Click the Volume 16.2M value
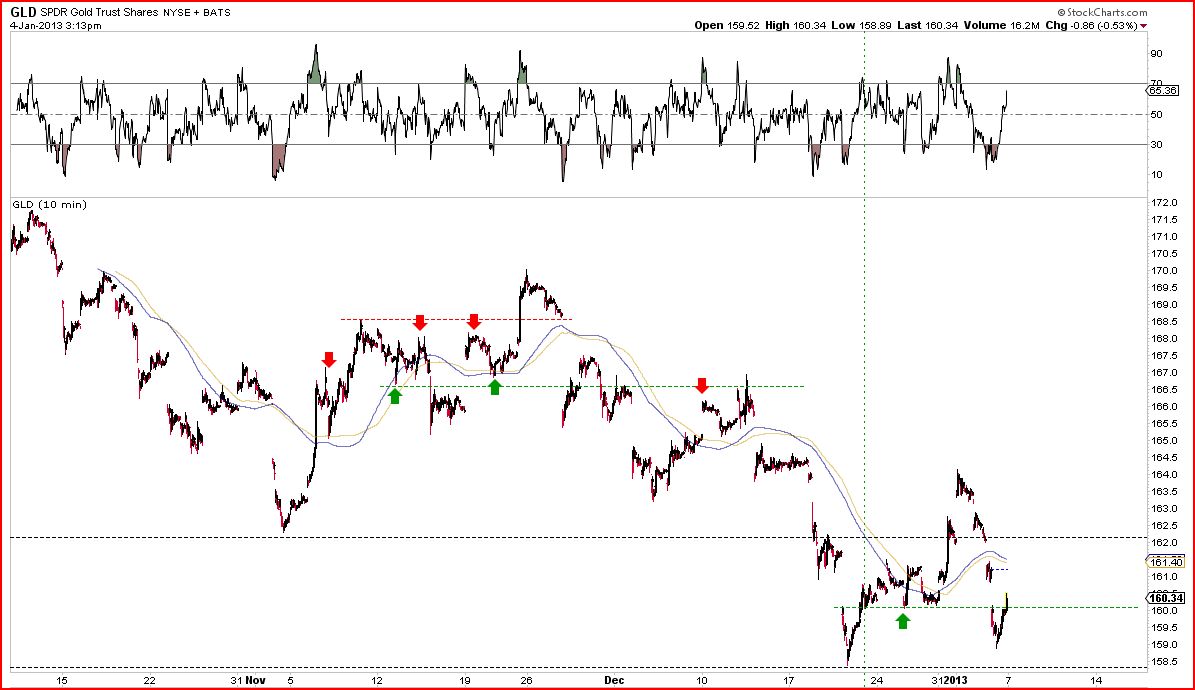The width and height of the screenshot is (1195, 690). (x=1001, y=25)
